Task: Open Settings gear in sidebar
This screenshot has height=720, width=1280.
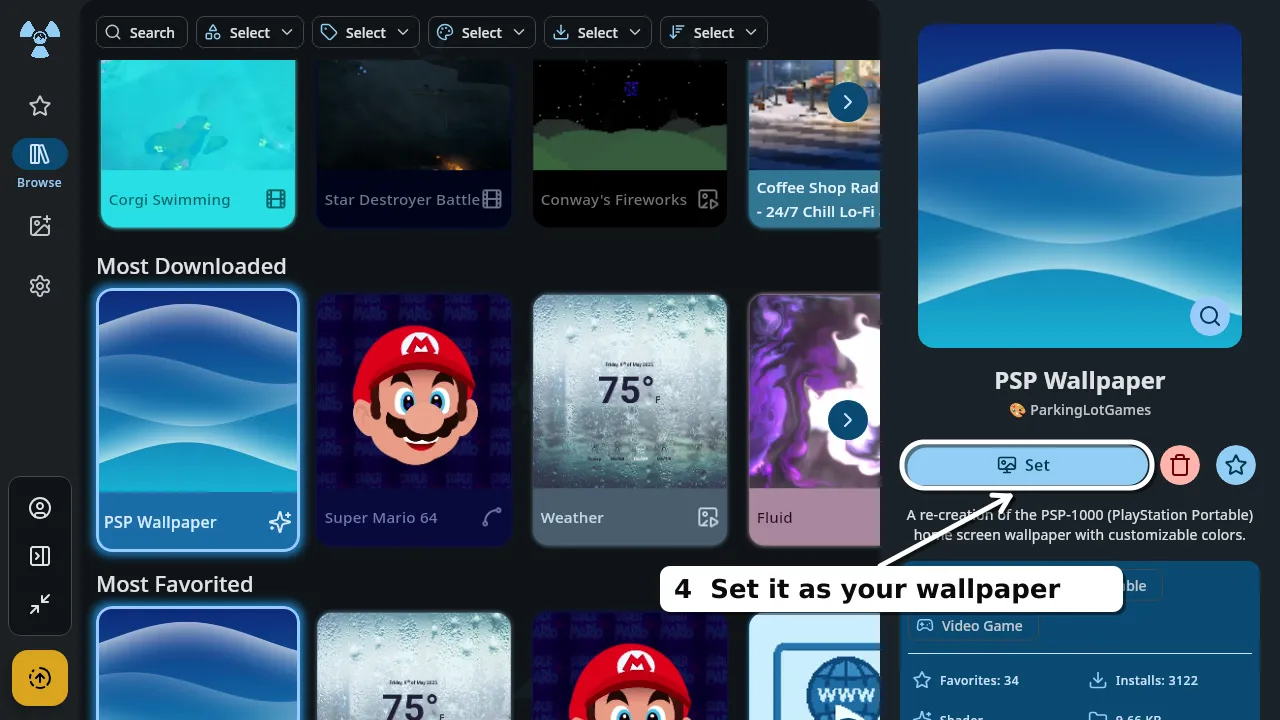Action: pos(40,287)
